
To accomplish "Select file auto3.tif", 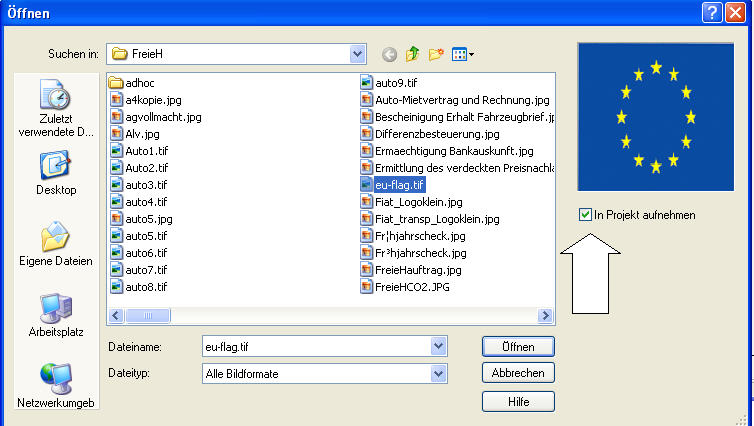I will [139, 185].
